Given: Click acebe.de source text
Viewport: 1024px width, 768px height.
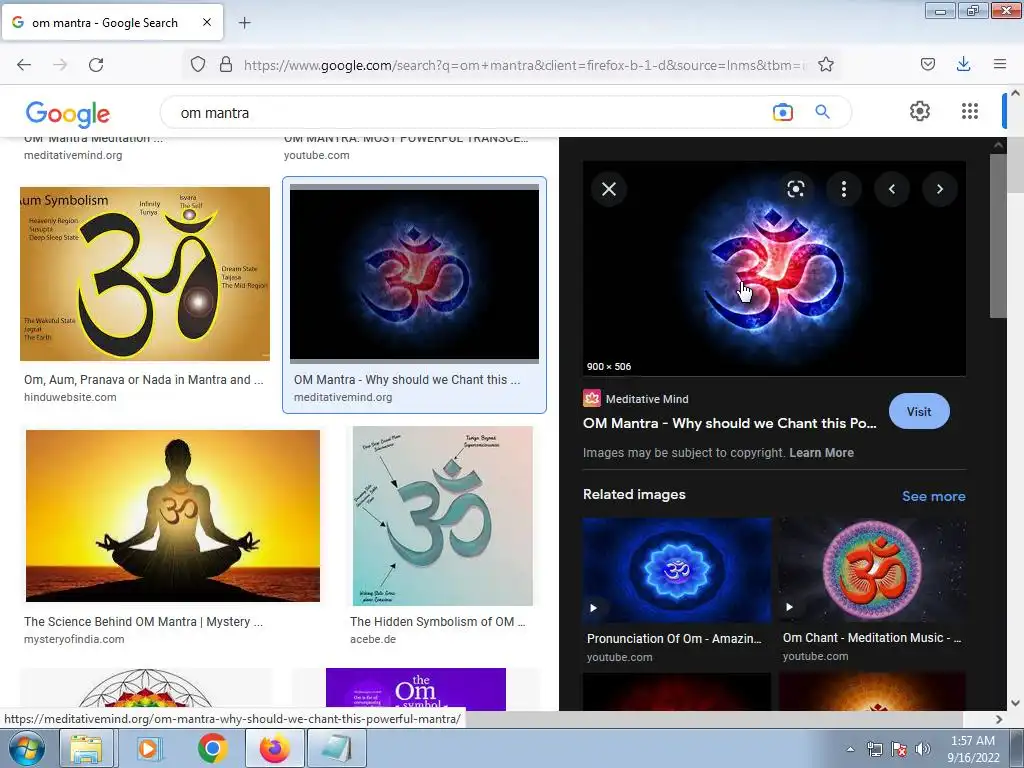Looking at the screenshot, I should point(373,639).
